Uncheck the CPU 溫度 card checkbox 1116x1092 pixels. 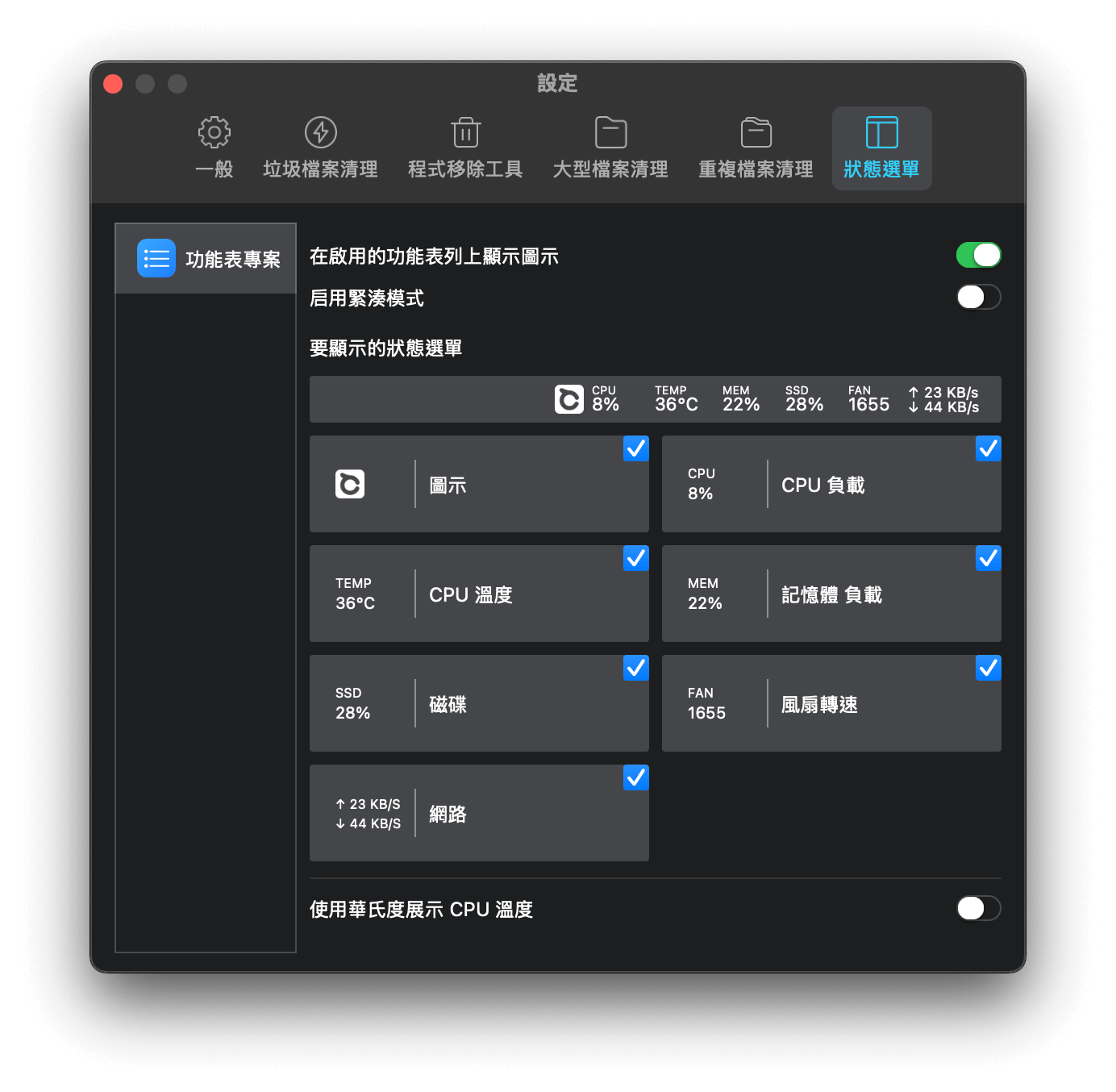pyautogui.click(x=636, y=558)
